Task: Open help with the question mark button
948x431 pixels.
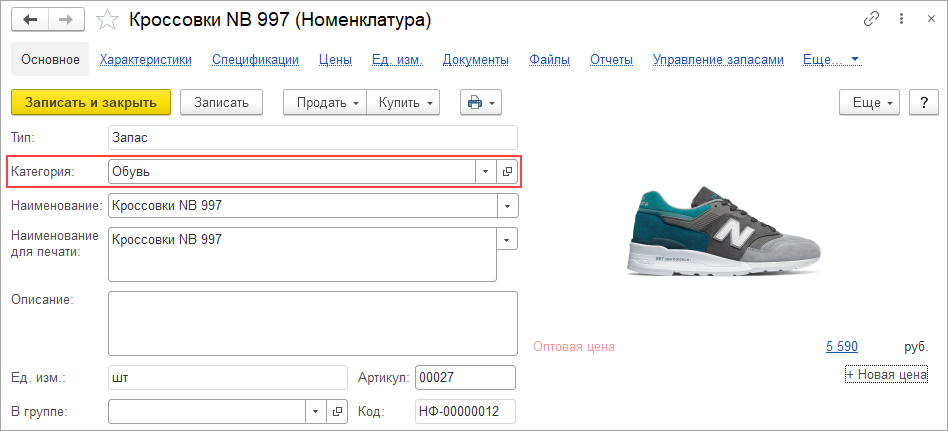Action: 924,102
